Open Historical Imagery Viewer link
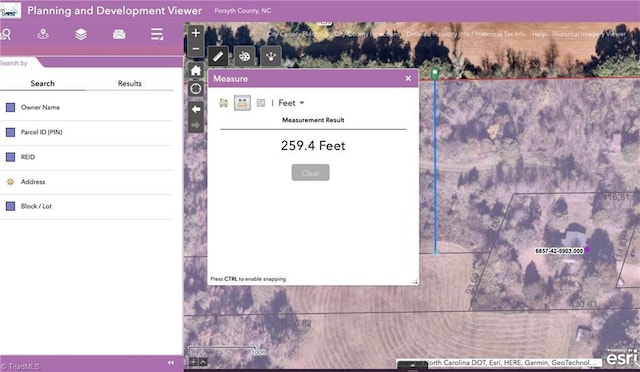 click(589, 34)
